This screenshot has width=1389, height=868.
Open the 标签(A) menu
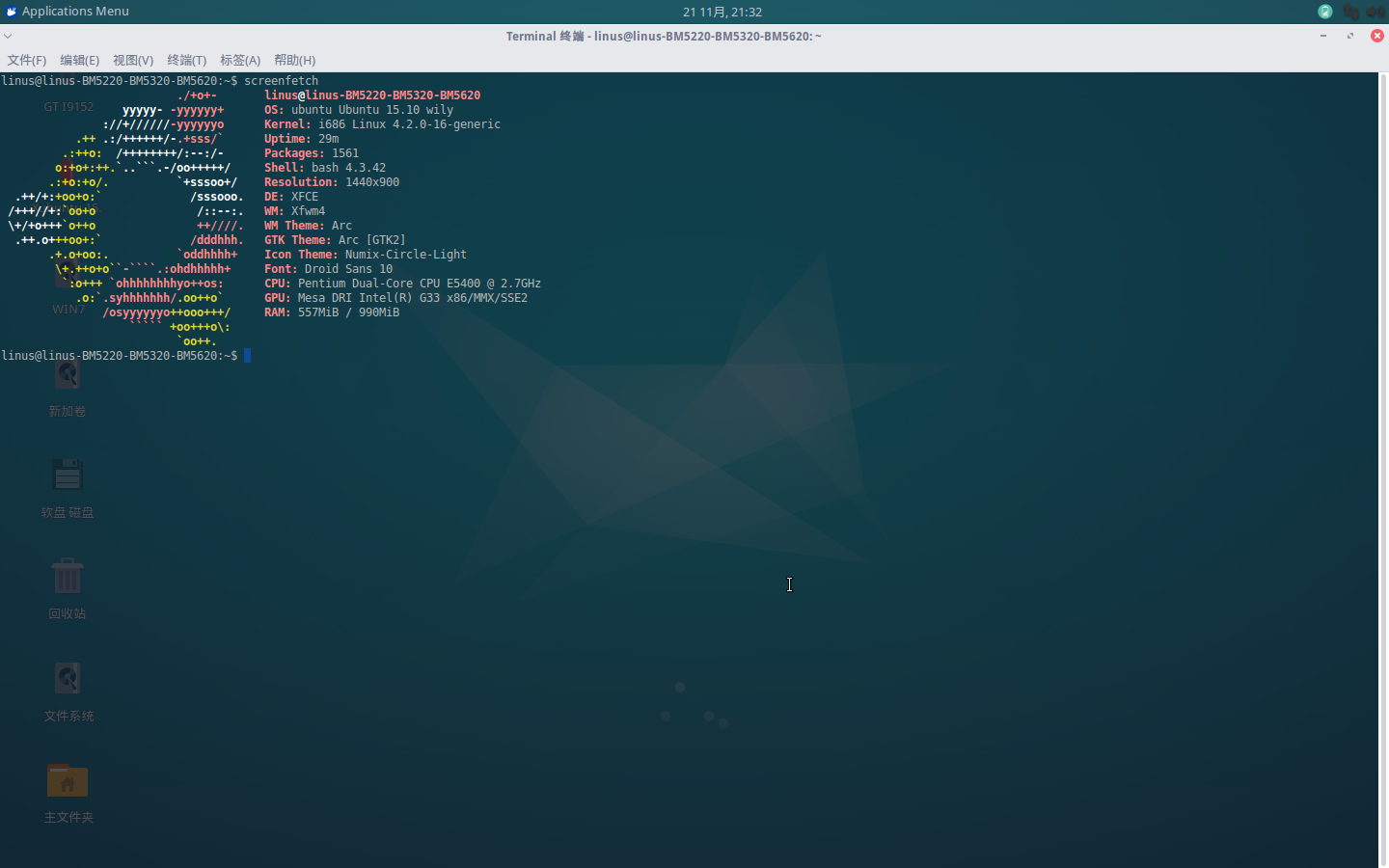(240, 60)
